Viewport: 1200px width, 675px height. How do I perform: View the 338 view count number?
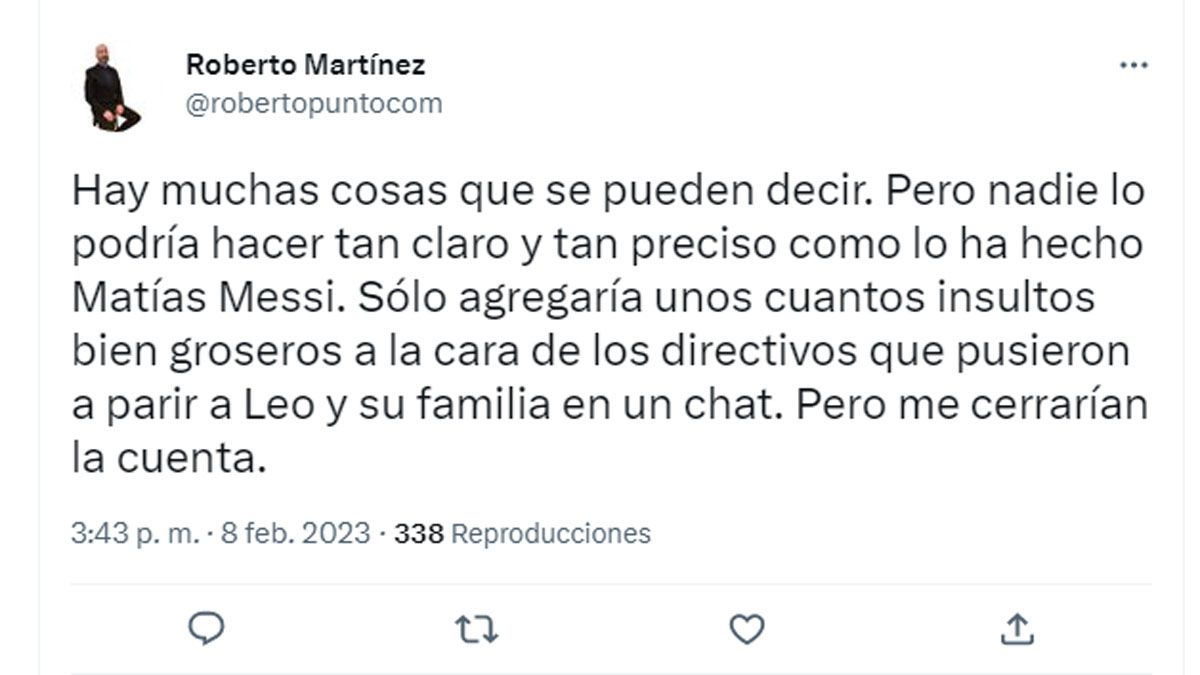coord(418,534)
